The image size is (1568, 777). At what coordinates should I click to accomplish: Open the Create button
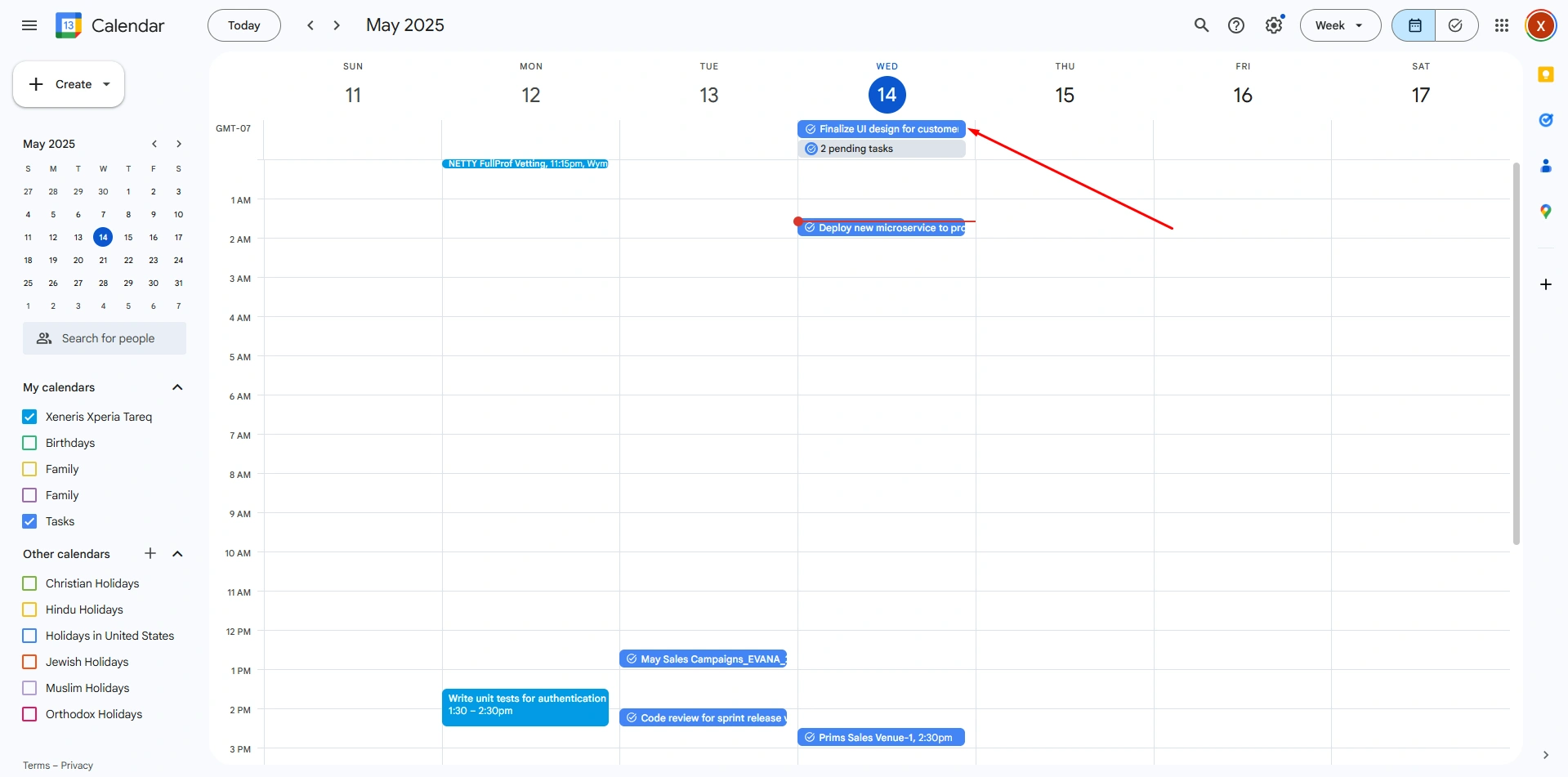tap(69, 84)
